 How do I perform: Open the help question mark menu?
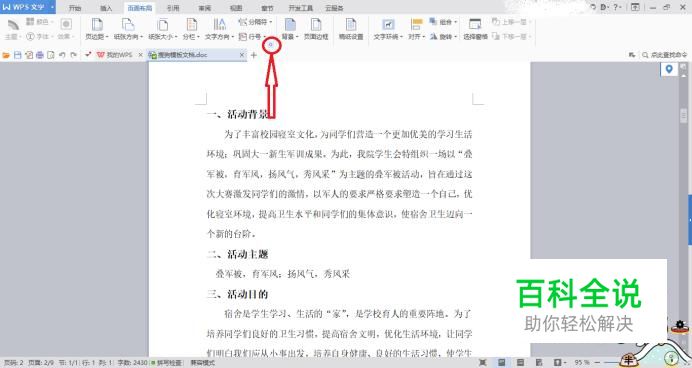[x=616, y=8]
